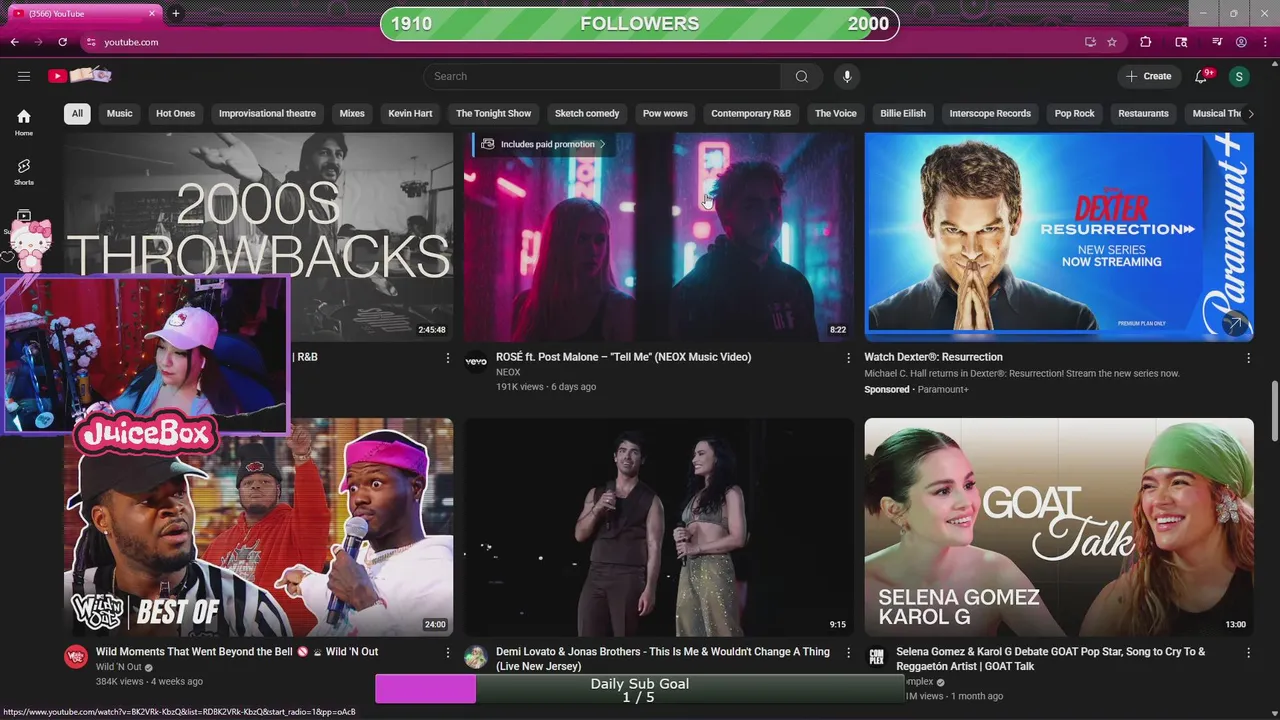
Task: Select the Improvisational theatre chip
Action: pyautogui.click(x=267, y=113)
